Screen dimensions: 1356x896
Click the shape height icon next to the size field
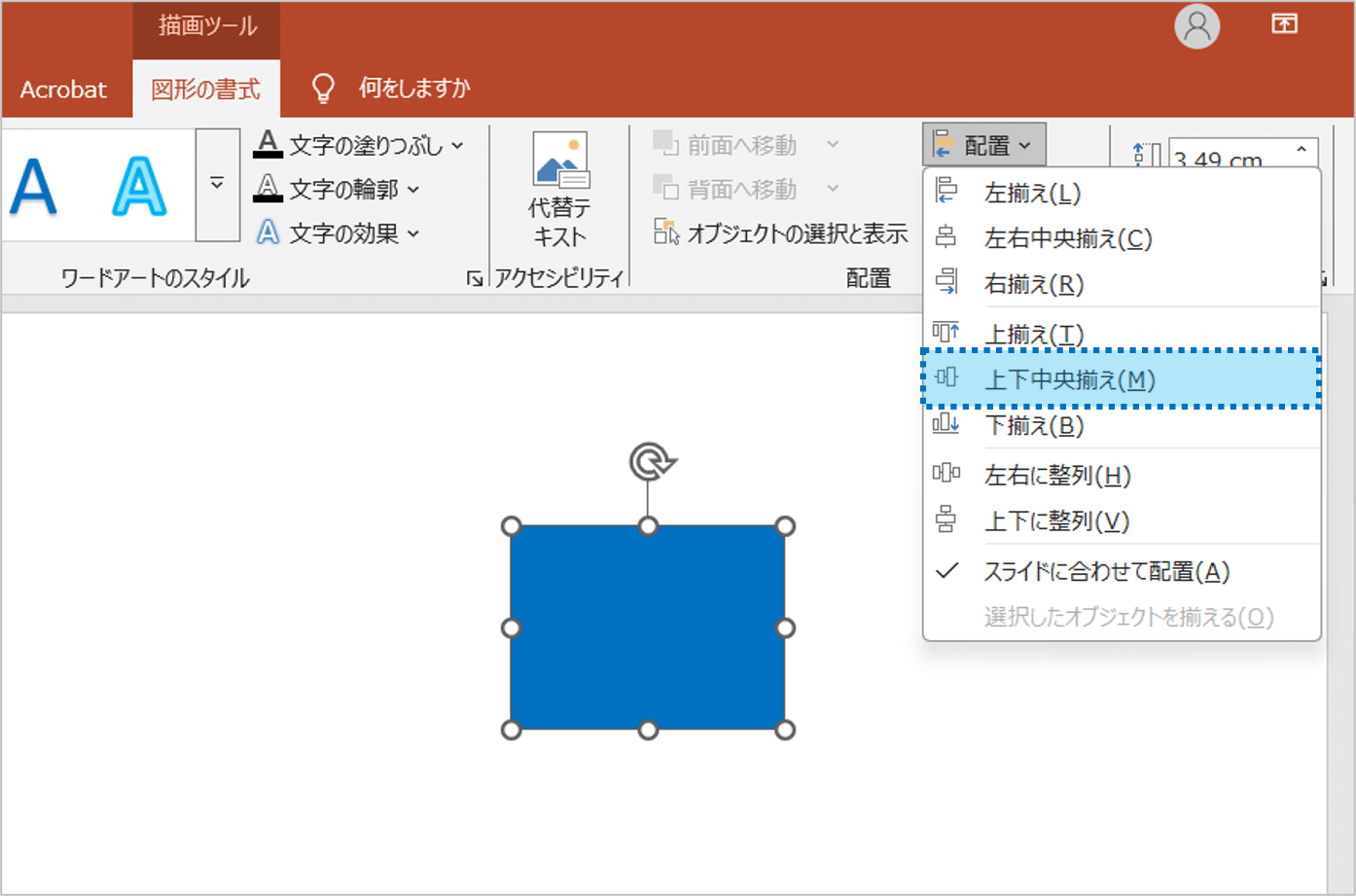pos(1146,157)
